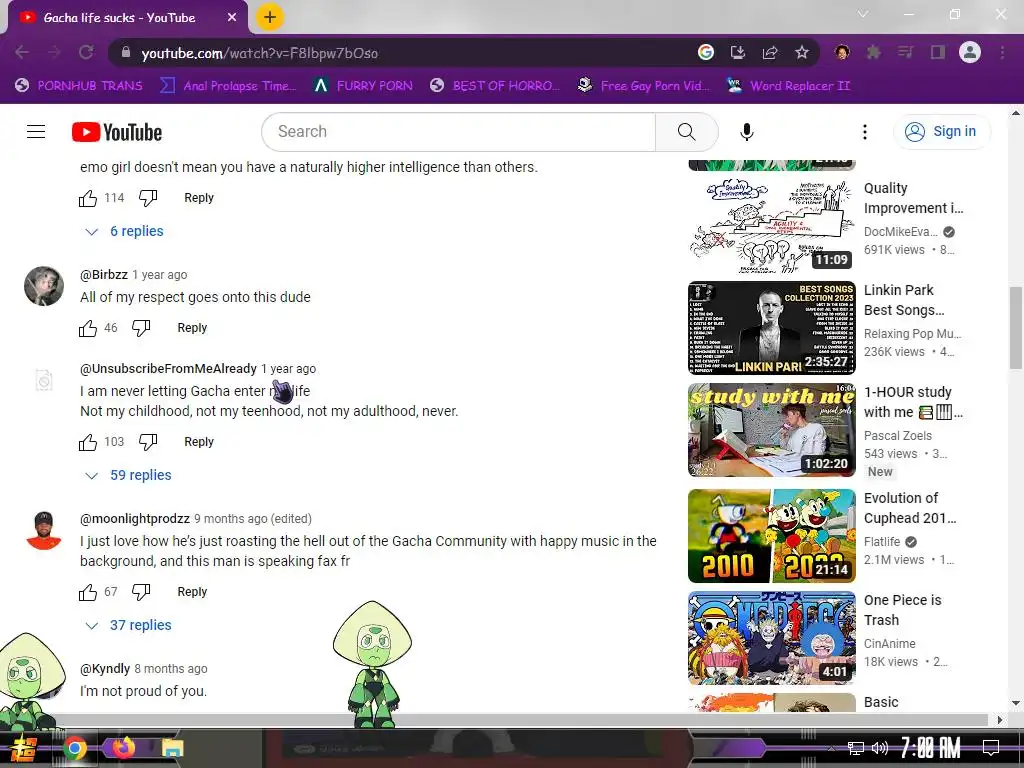The image size is (1024, 768).
Task: Reply to @Birbzz's comment
Action: [x=192, y=328]
